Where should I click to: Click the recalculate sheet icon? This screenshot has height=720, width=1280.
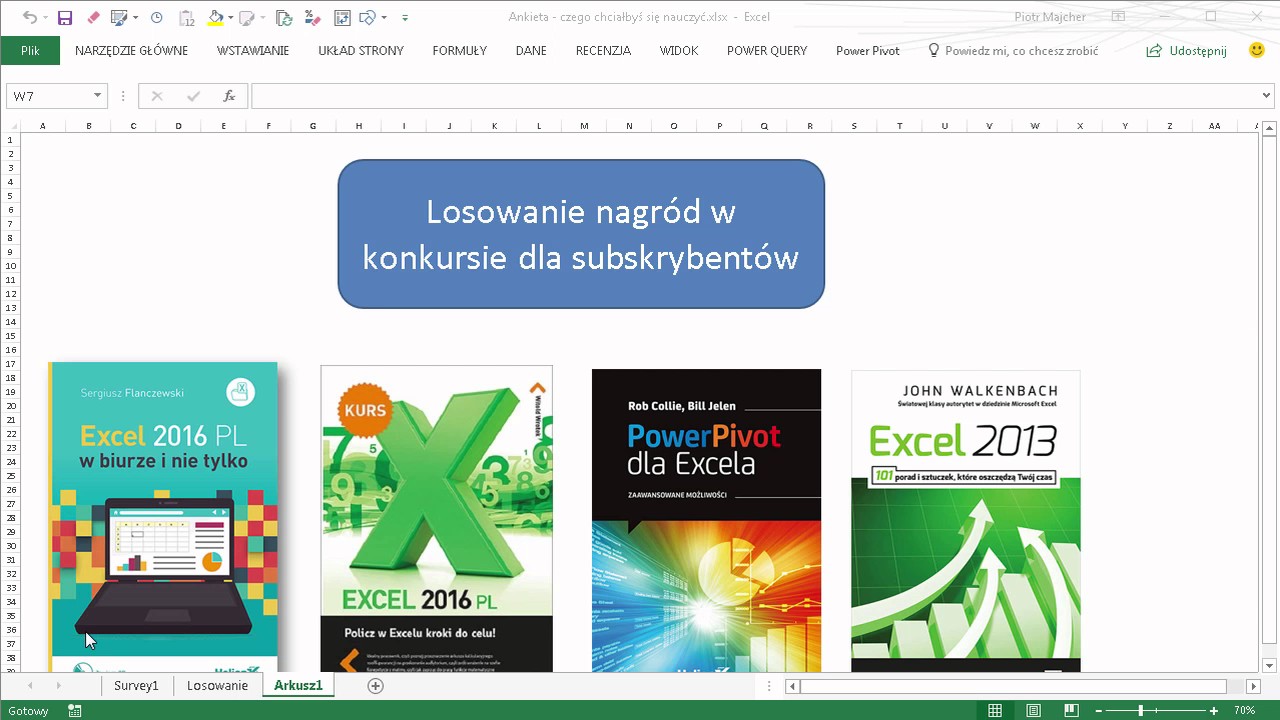(343, 18)
